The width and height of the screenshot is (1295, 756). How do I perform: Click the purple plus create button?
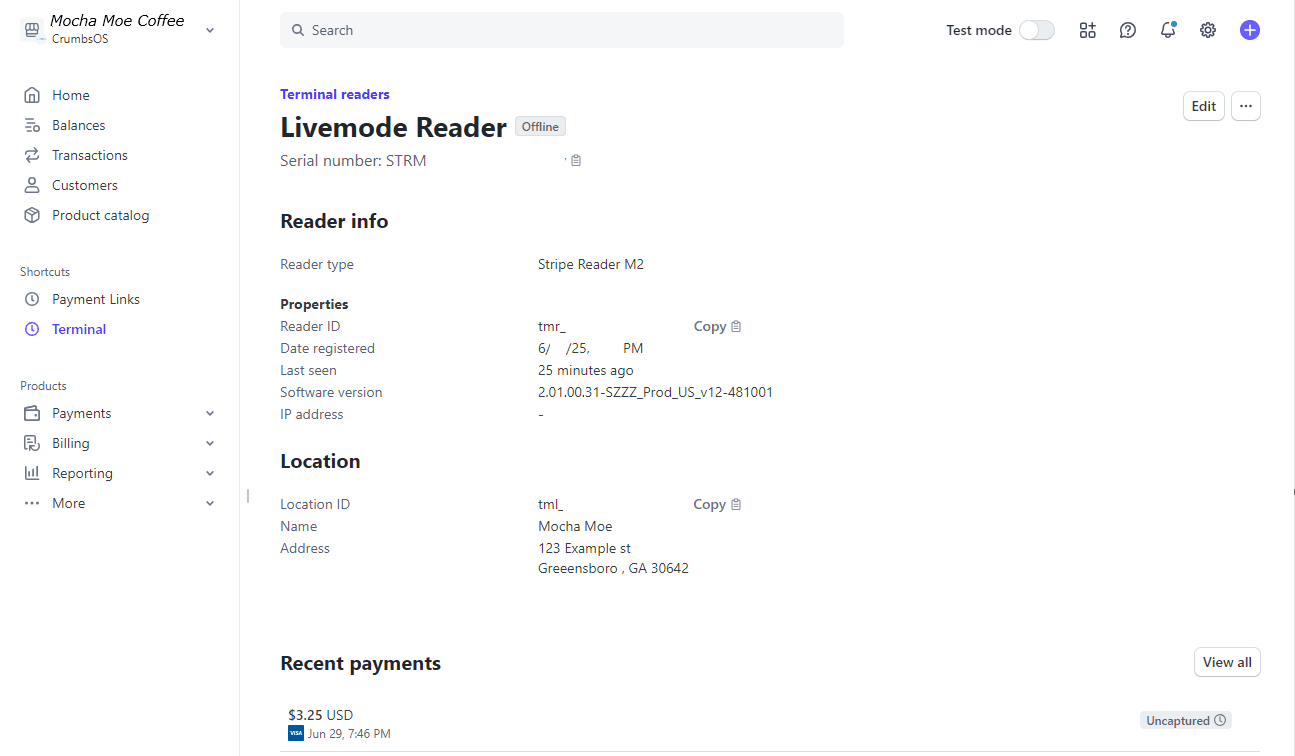1249,30
